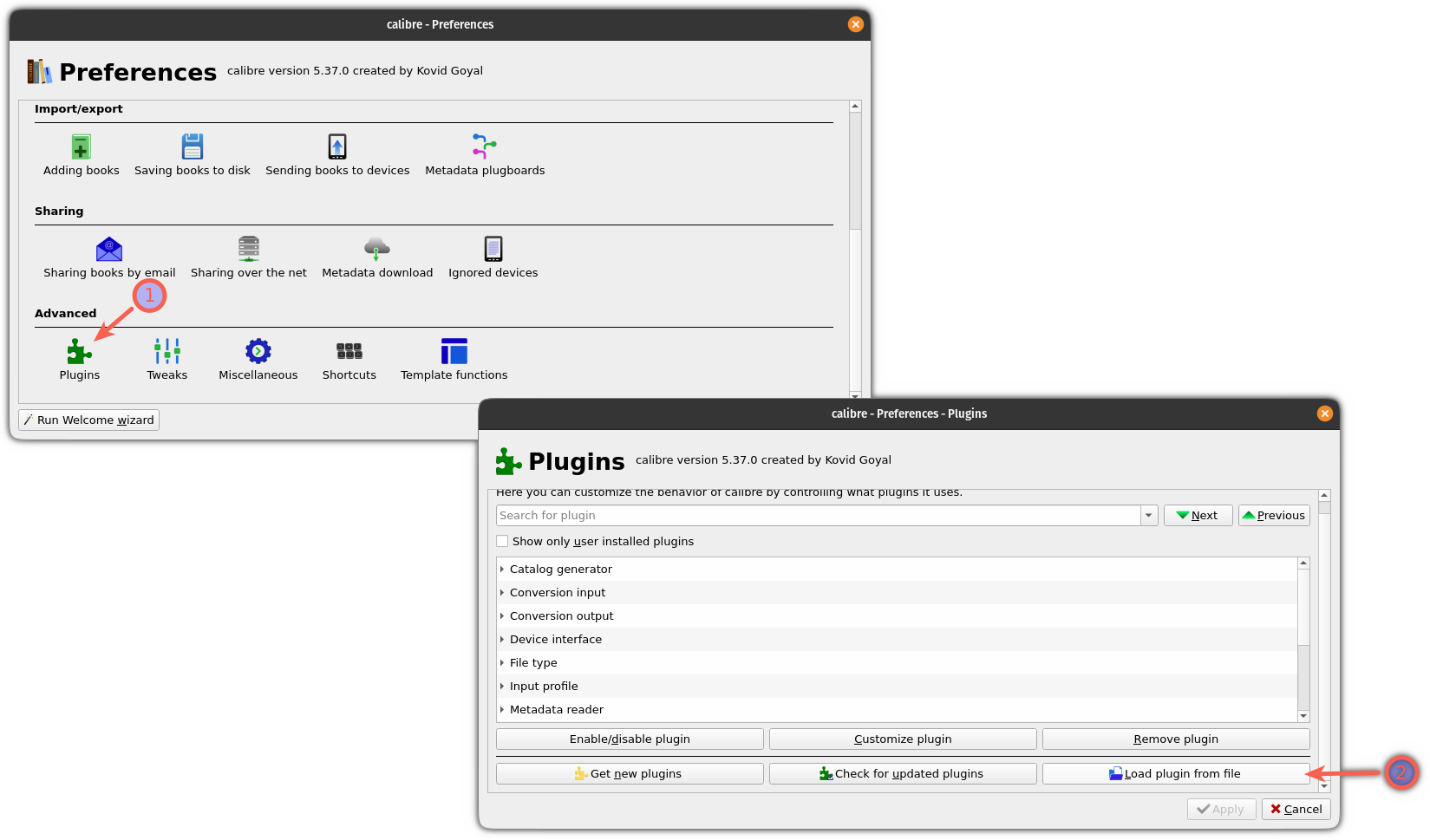
Task: Click scroll-down arrow of plugin list
Action: [x=1303, y=716]
